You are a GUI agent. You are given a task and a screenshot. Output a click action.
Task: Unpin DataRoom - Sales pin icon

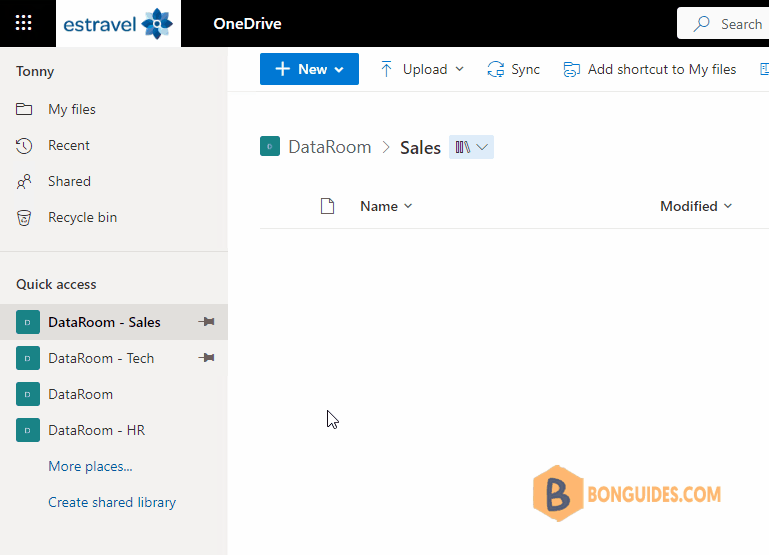point(206,322)
